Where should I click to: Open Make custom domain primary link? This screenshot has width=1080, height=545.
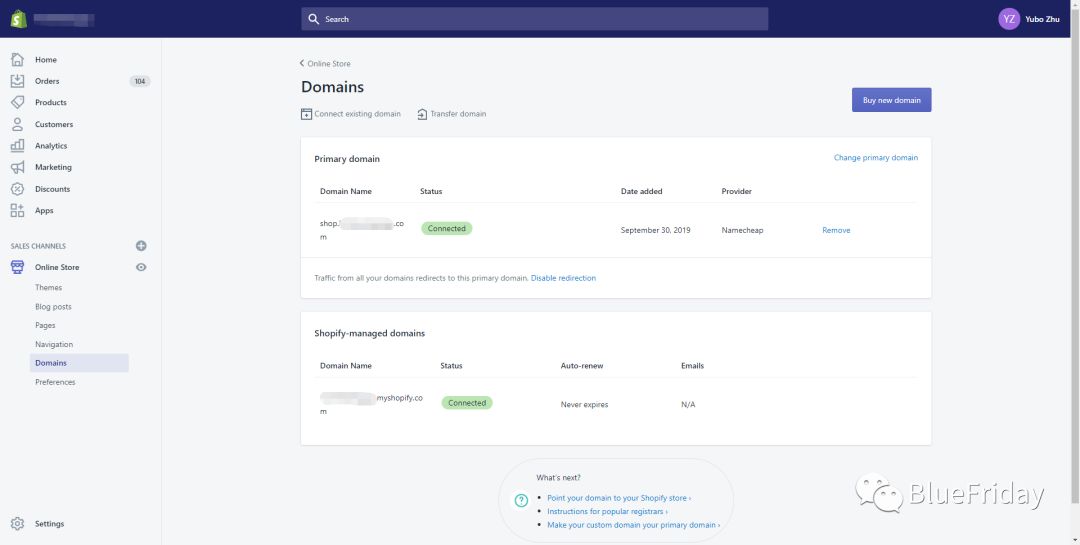(x=634, y=525)
